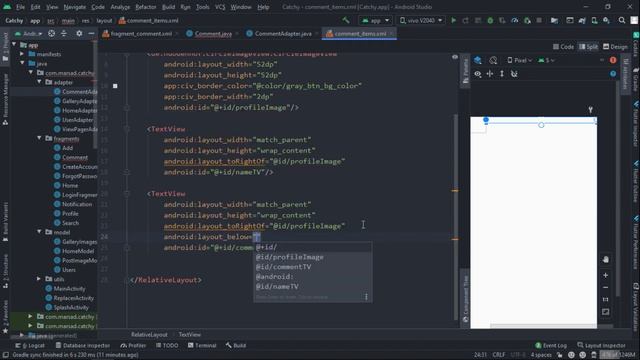The image size is (640, 360).
Task: Open Resource Manager side tool window
Action: tap(5, 100)
